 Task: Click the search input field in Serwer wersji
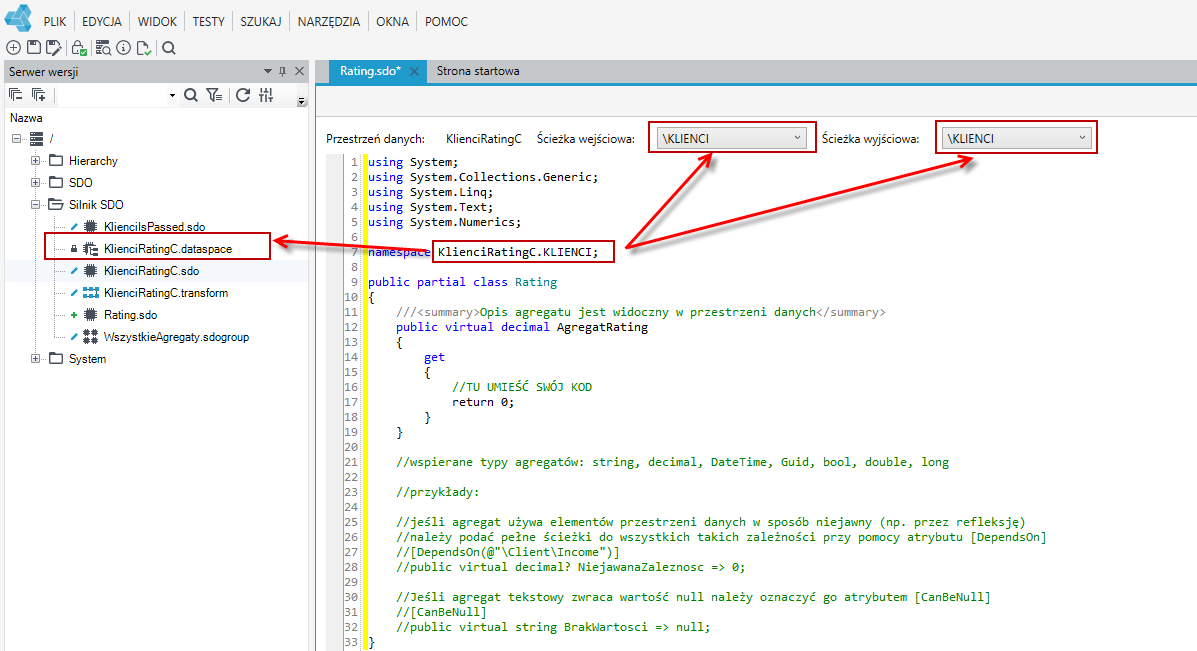coord(111,95)
